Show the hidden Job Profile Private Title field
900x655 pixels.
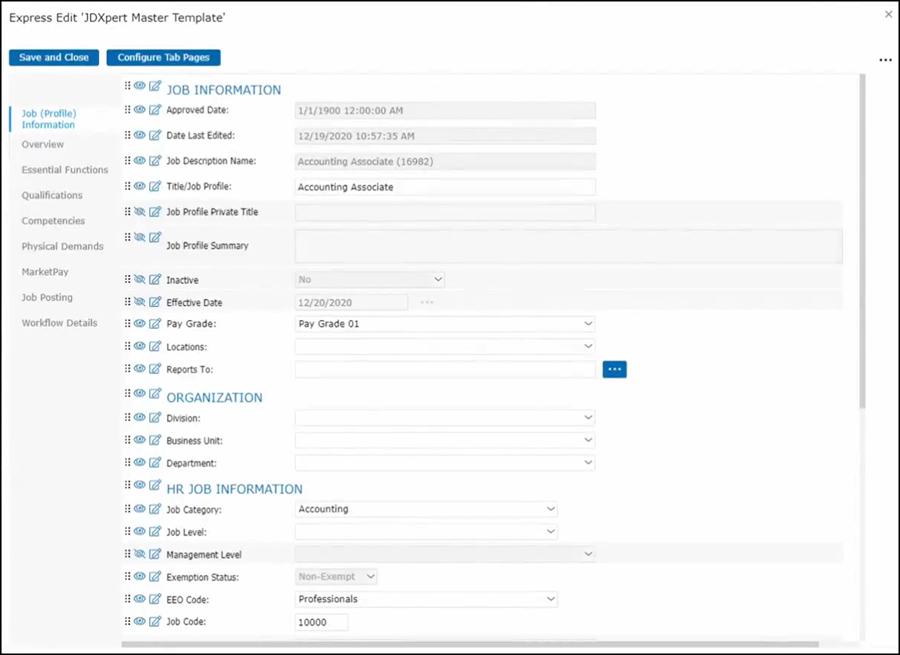point(141,212)
